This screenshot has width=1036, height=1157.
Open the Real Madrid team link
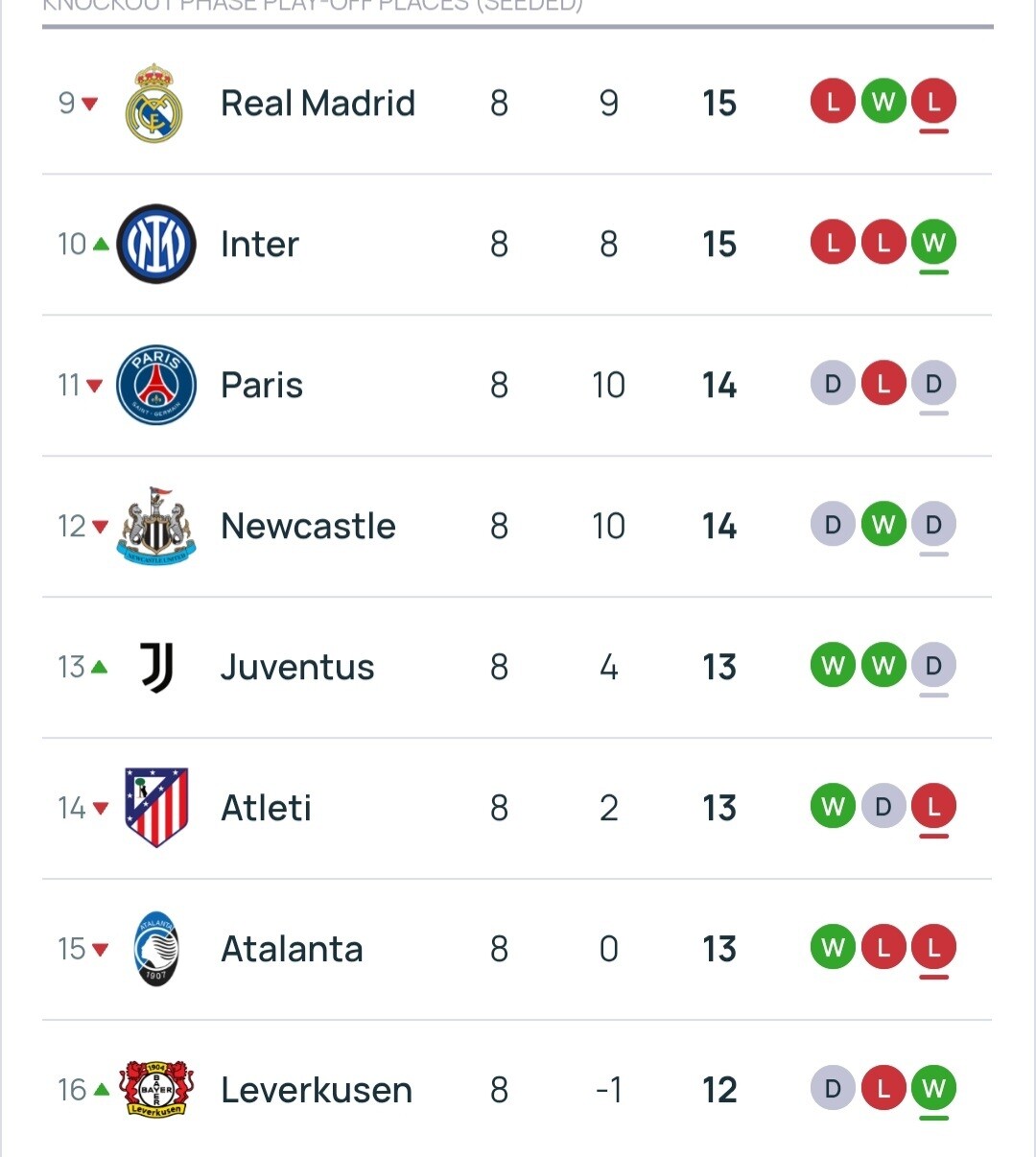(318, 104)
